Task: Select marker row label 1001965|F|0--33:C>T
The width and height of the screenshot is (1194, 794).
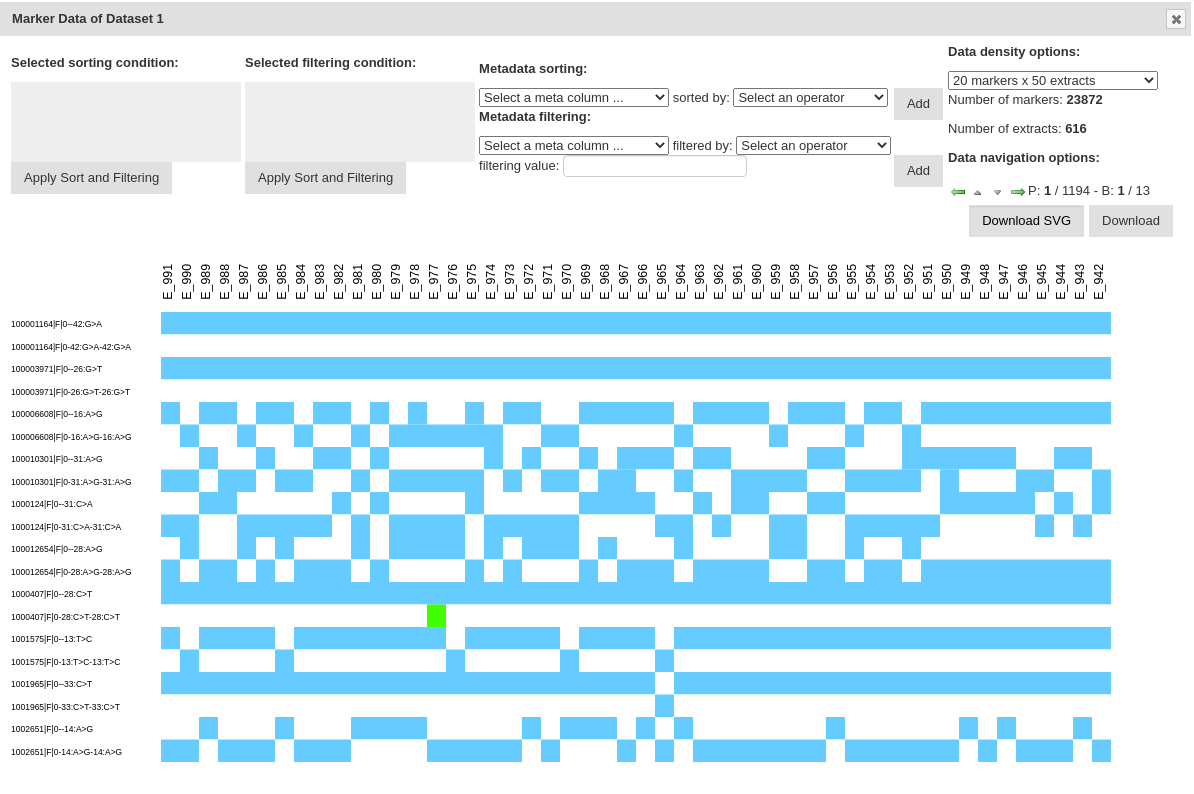Action: [52, 684]
